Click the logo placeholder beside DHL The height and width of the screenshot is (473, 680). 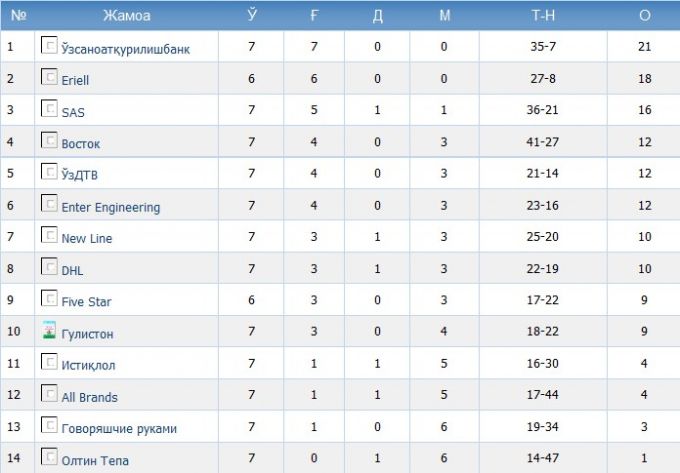pos(49,266)
